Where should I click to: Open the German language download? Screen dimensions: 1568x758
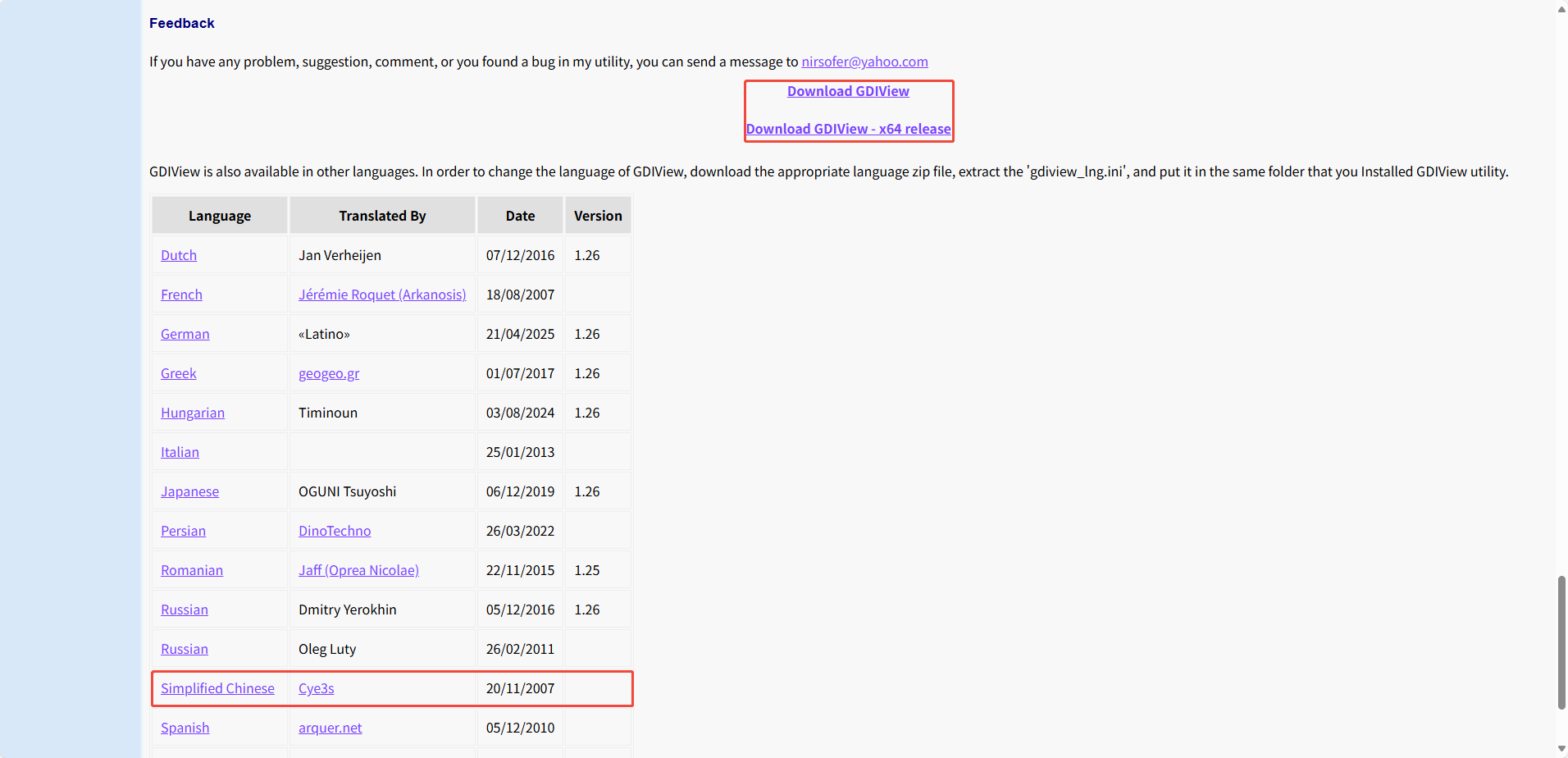(x=185, y=334)
